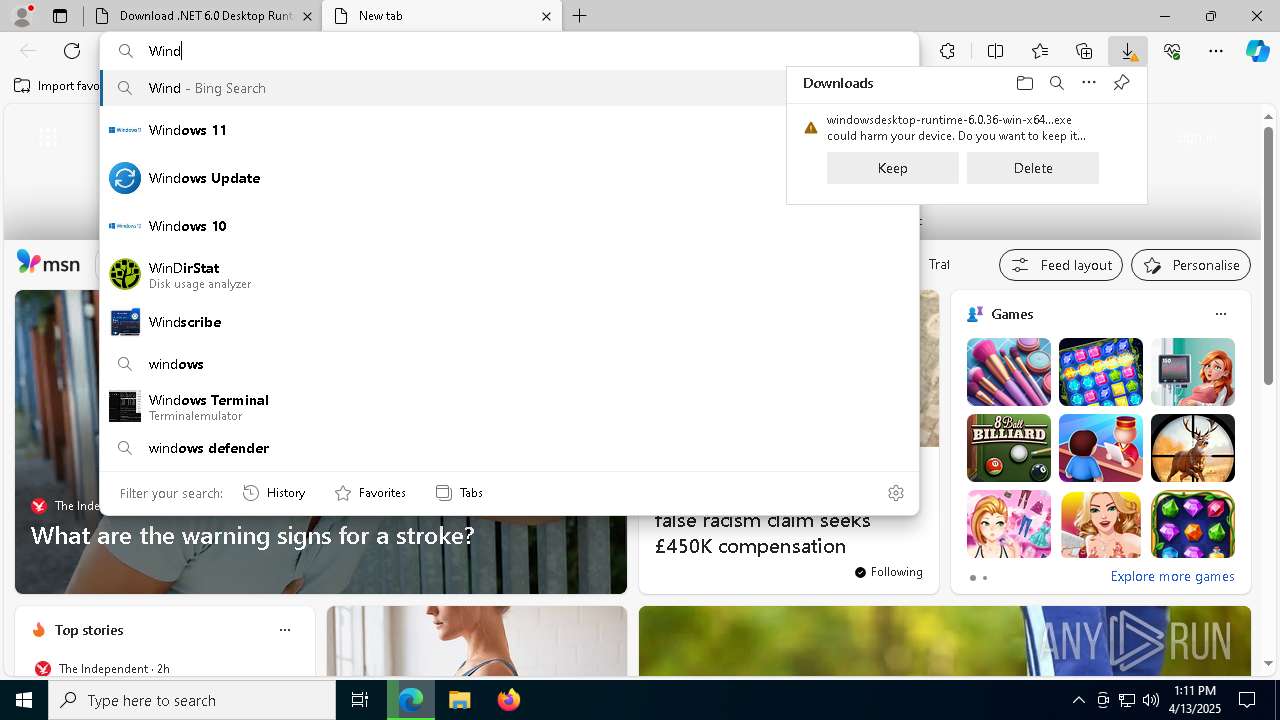Screen dimensions: 1280x720
Task: Switch to the New tab tab
Action: [444, 16]
